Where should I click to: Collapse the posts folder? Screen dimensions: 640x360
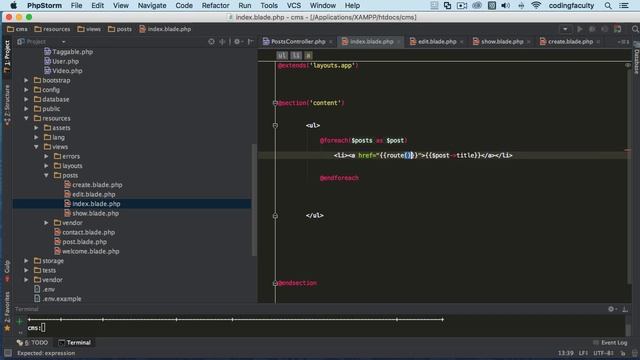click(x=46, y=176)
